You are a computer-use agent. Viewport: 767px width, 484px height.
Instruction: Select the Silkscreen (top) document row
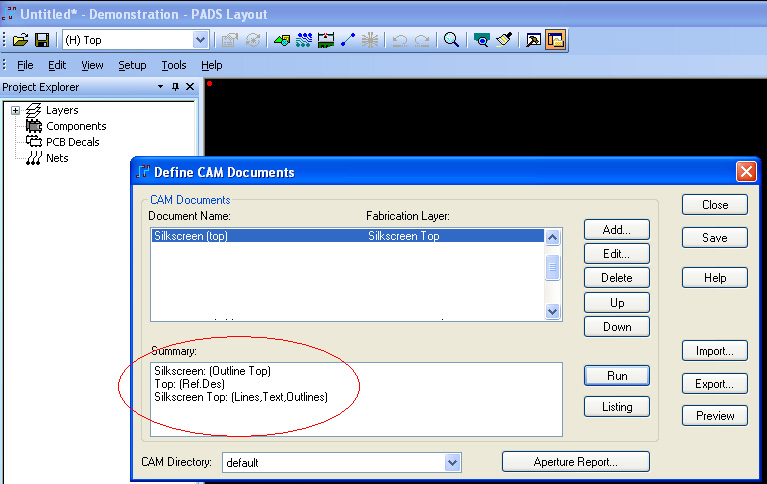pos(300,236)
